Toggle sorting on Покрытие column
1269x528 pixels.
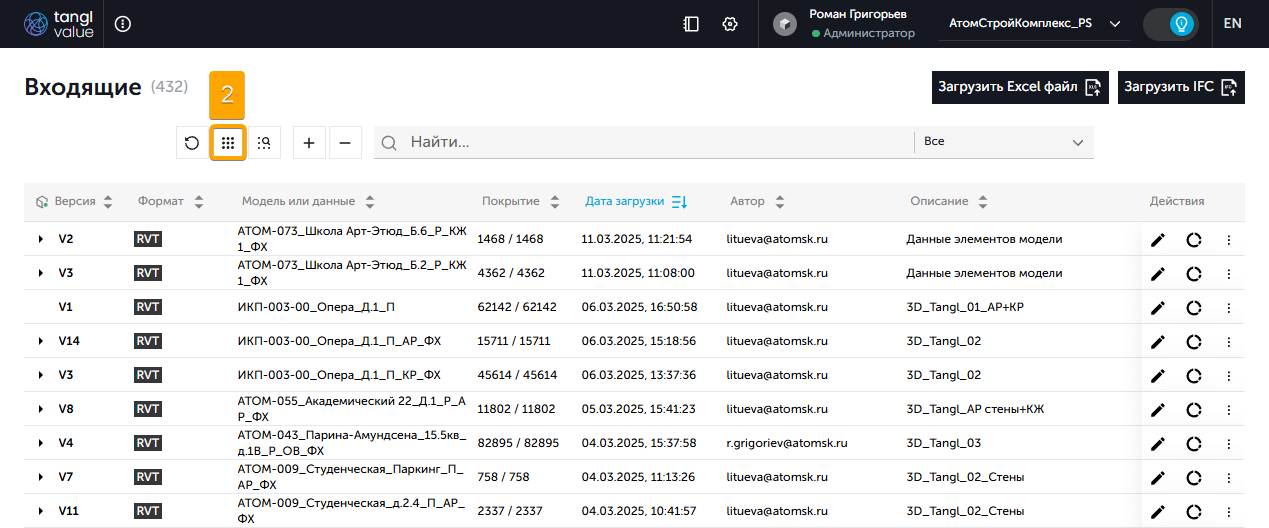(520, 201)
